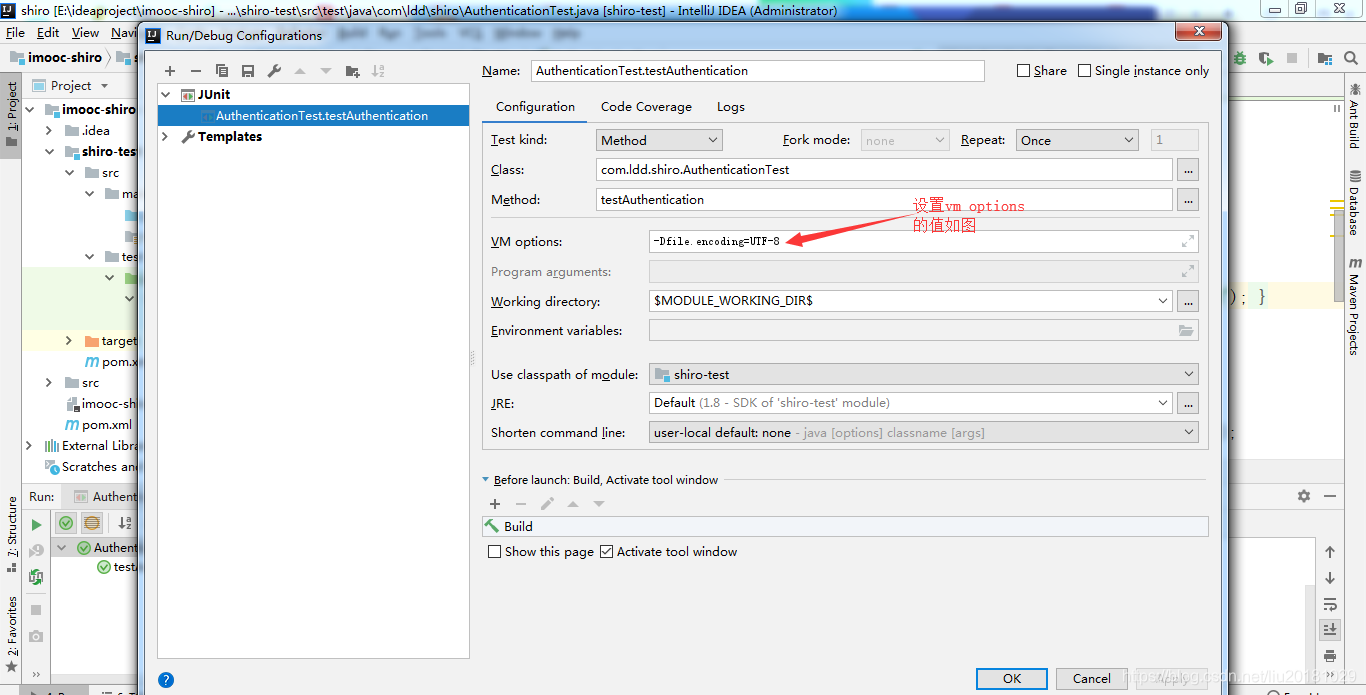Open Working directory dropdown arrow
The height and width of the screenshot is (695, 1366).
pos(1162,301)
